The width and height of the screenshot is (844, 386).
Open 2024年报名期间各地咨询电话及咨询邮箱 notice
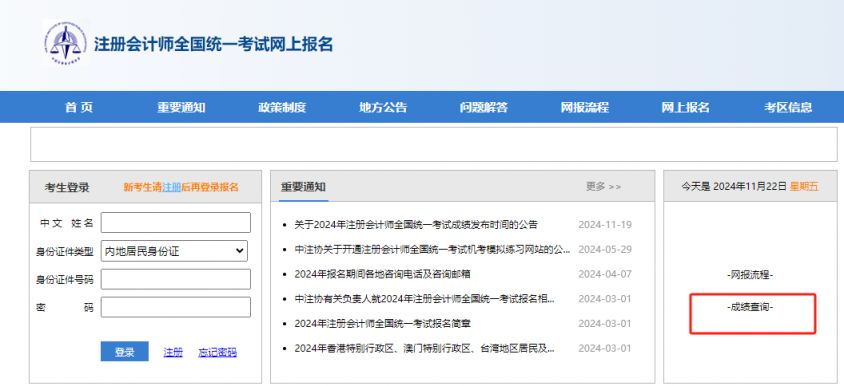click(x=382, y=274)
